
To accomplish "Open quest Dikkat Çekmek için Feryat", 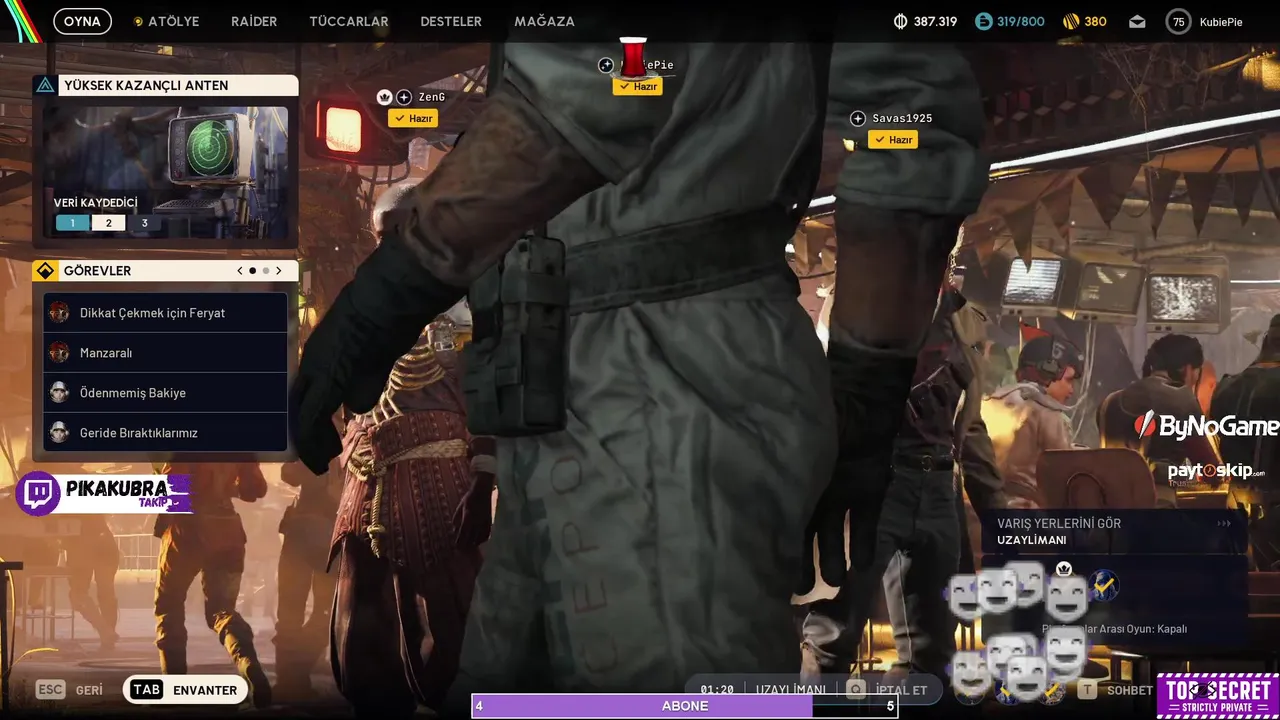I will 166,313.
